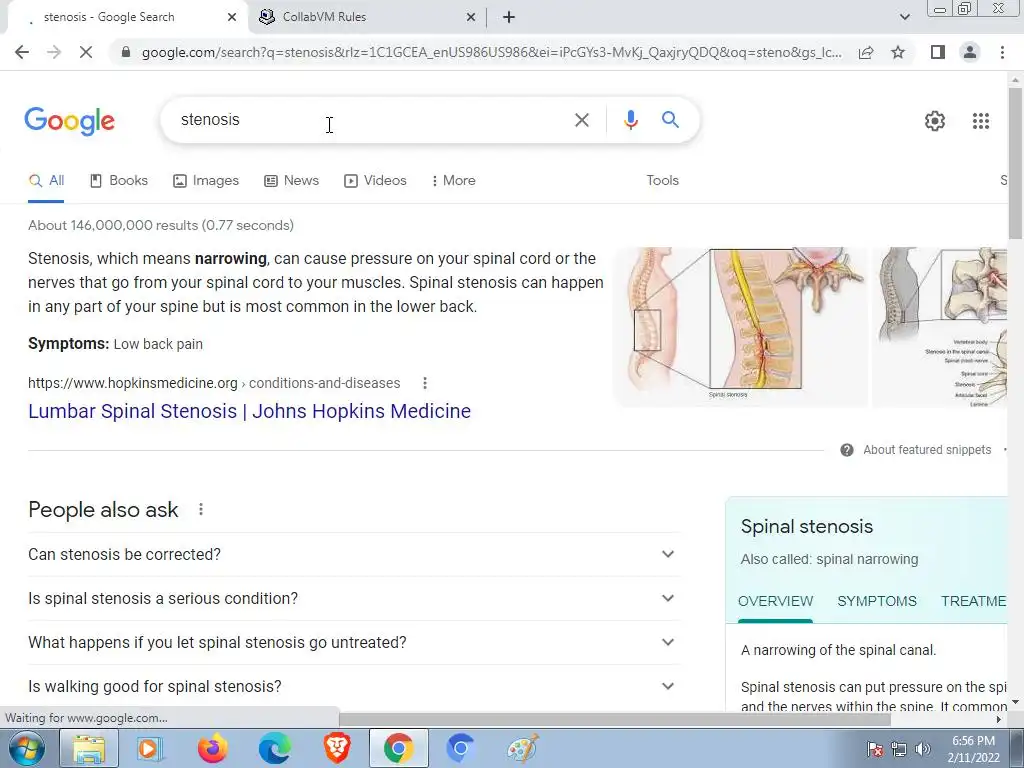
Task: Click the Spinal stenosis panel heading
Action: coord(807,526)
